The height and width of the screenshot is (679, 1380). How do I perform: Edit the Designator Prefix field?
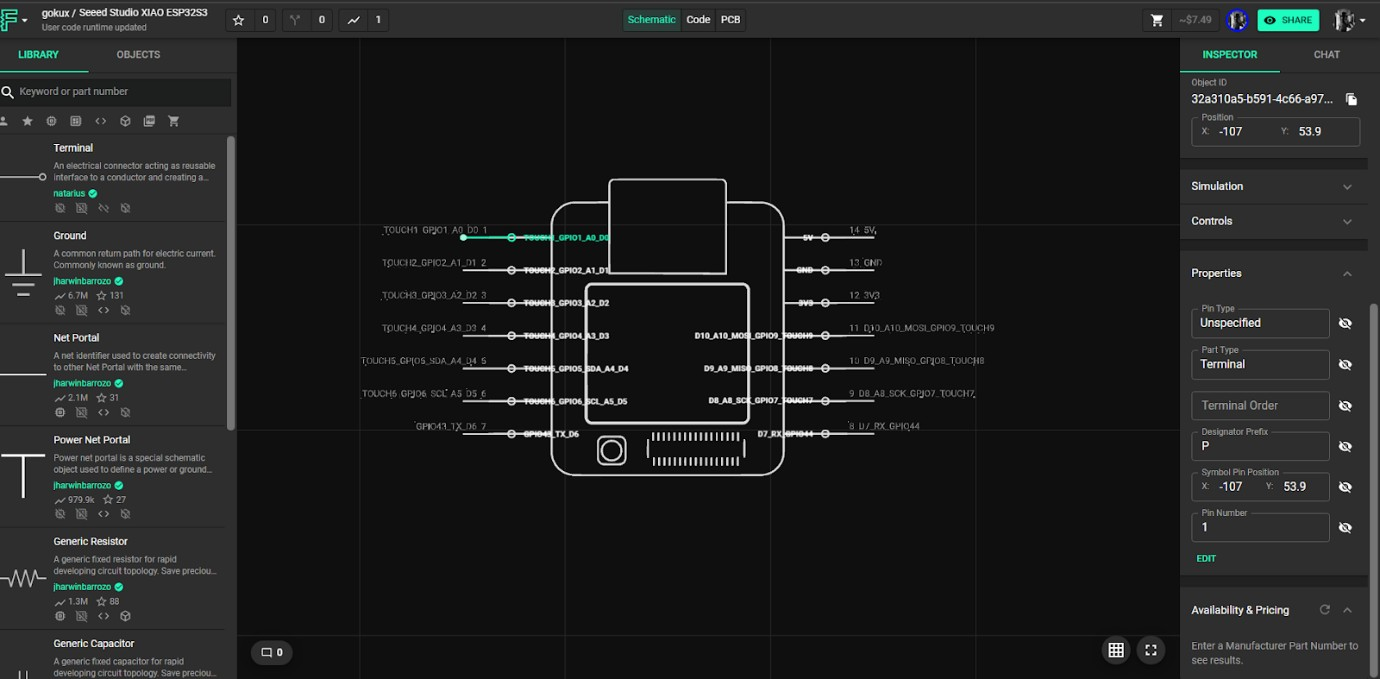pyautogui.click(x=1260, y=446)
